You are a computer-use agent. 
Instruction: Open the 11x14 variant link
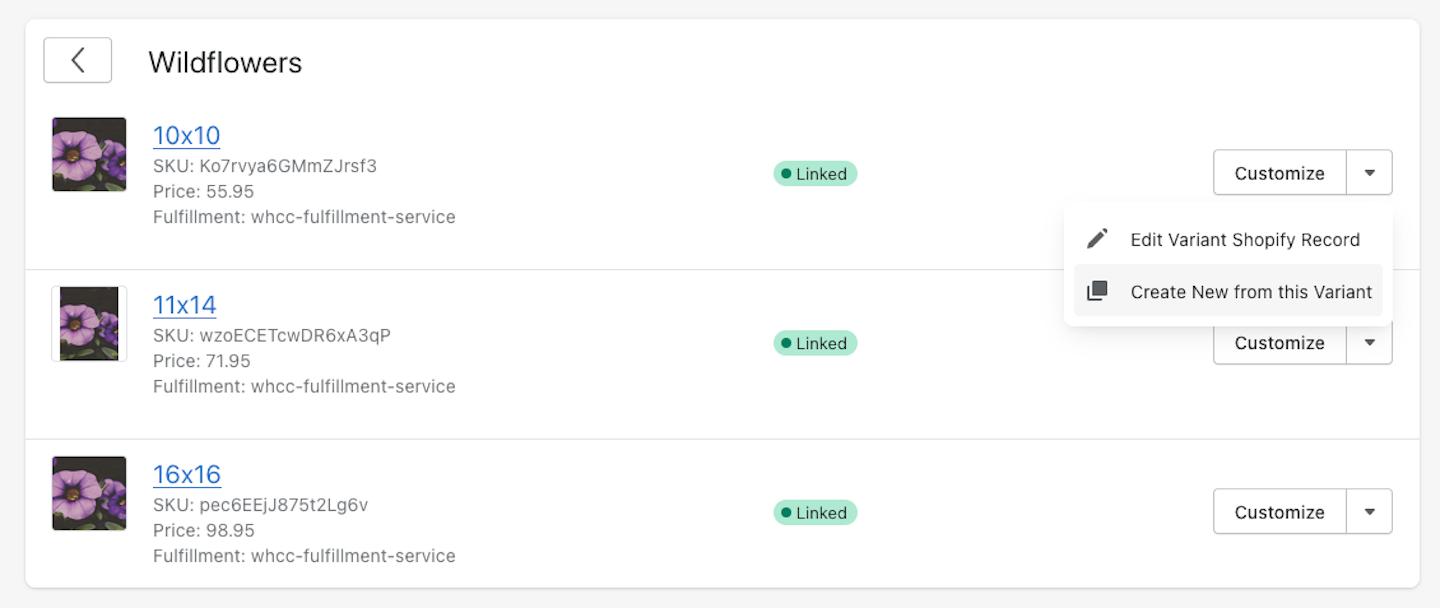(185, 305)
